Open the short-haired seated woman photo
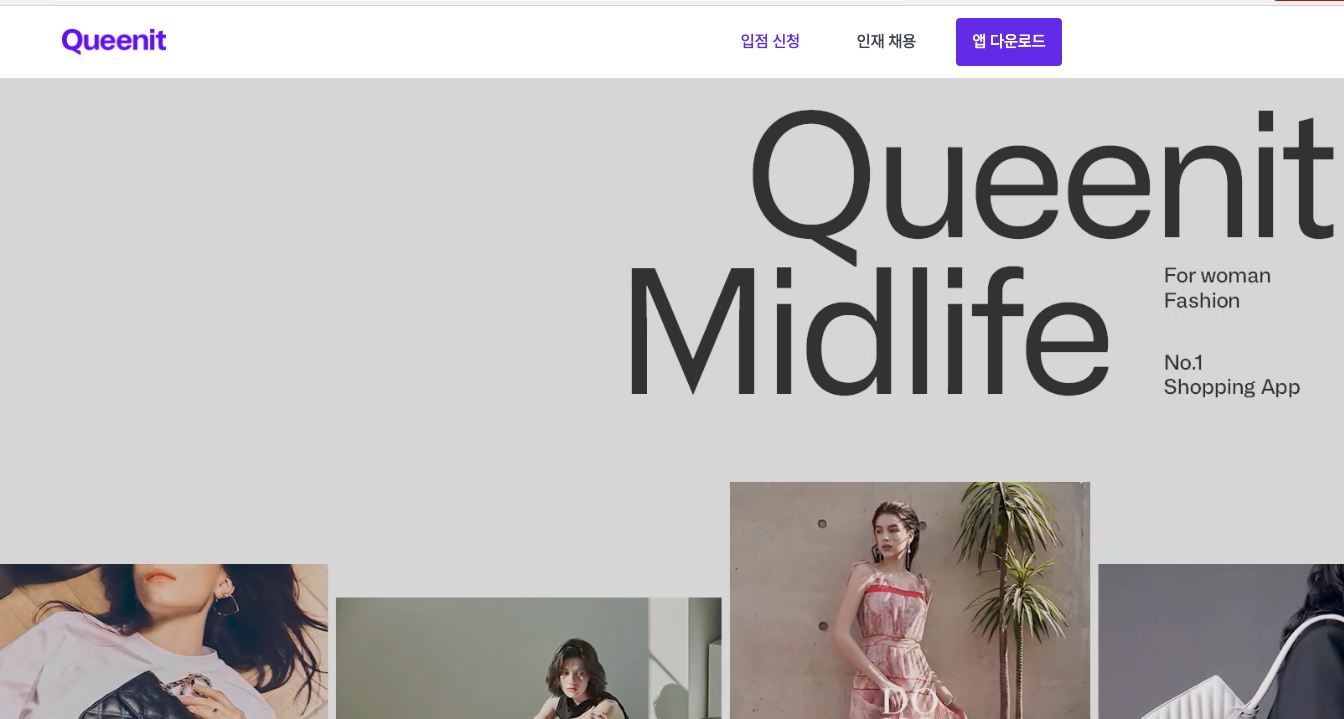 tap(528, 658)
